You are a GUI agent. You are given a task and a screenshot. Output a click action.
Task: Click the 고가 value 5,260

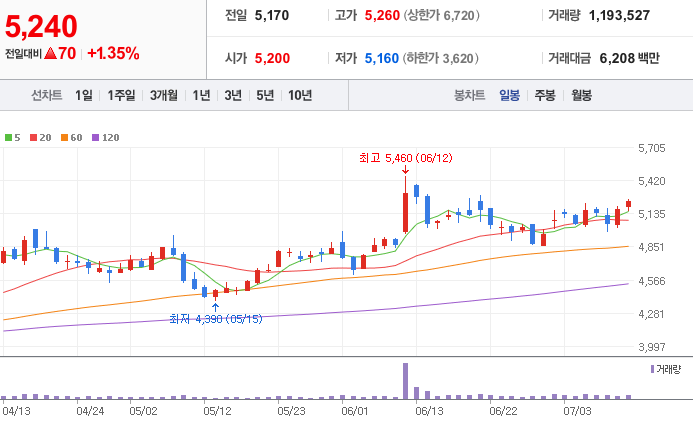tap(382, 15)
